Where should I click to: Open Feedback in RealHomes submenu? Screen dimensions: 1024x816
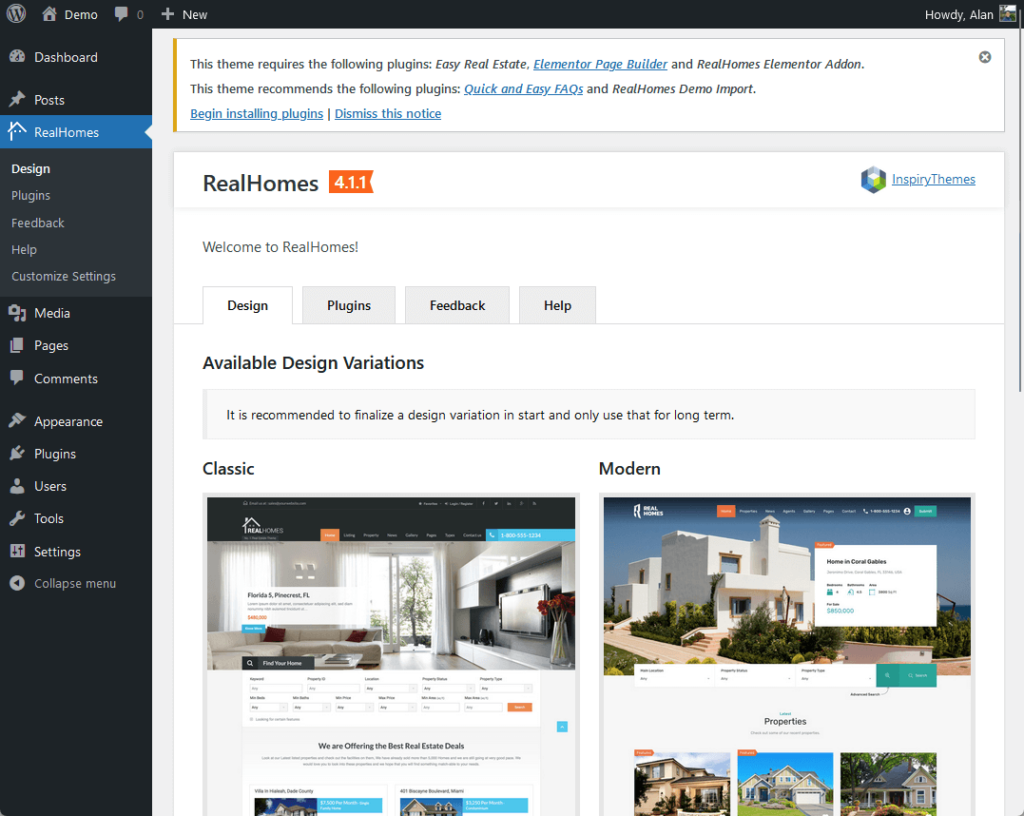[x=38, y=223]
